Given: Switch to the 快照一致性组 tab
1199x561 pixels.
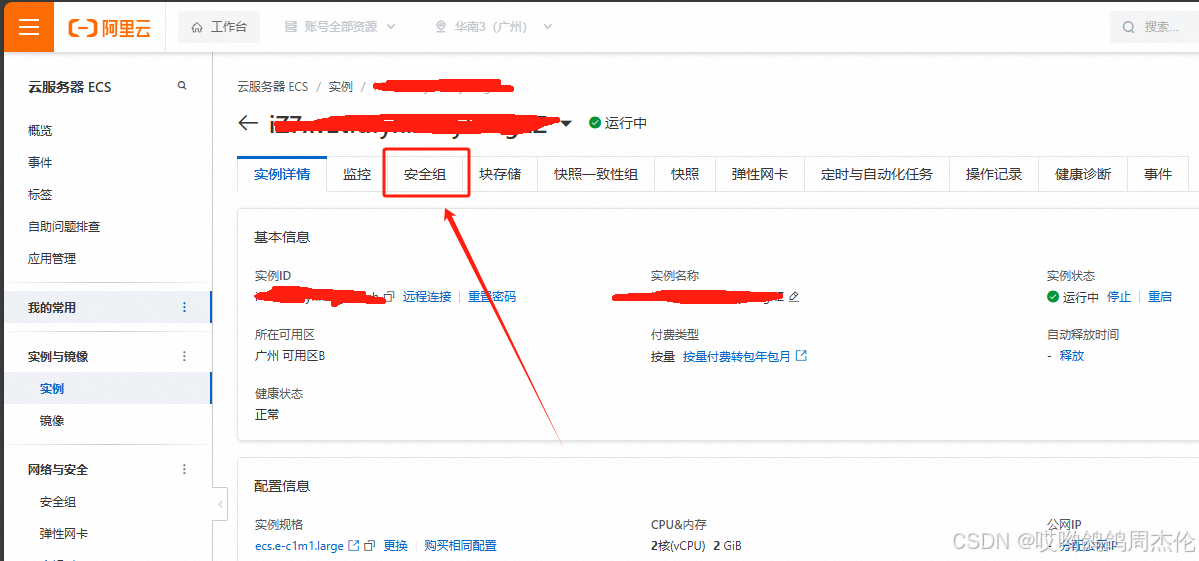Looking at the screenshot, I should pos(596,173).
